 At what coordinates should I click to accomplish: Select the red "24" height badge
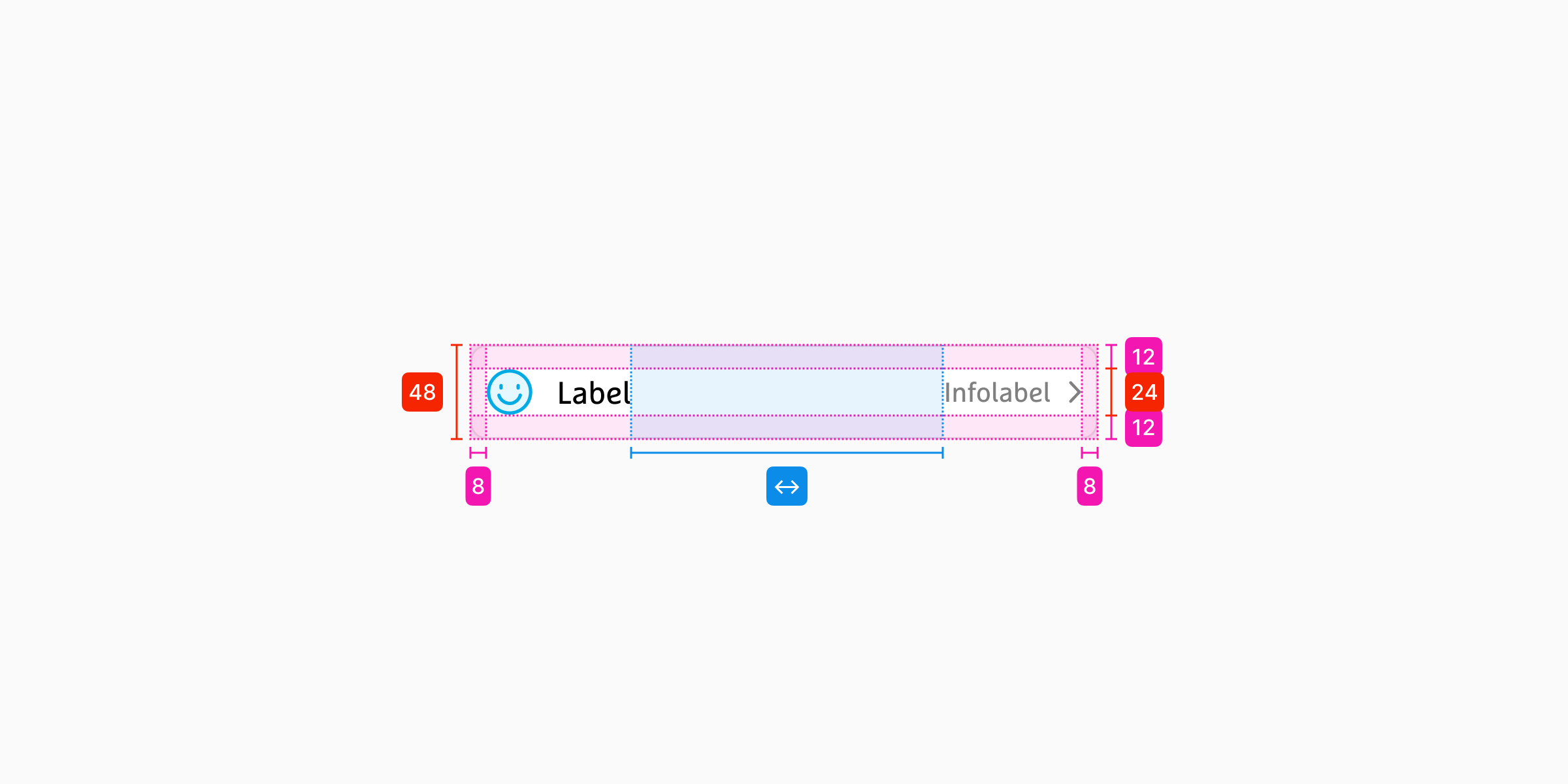point(1144,392)
